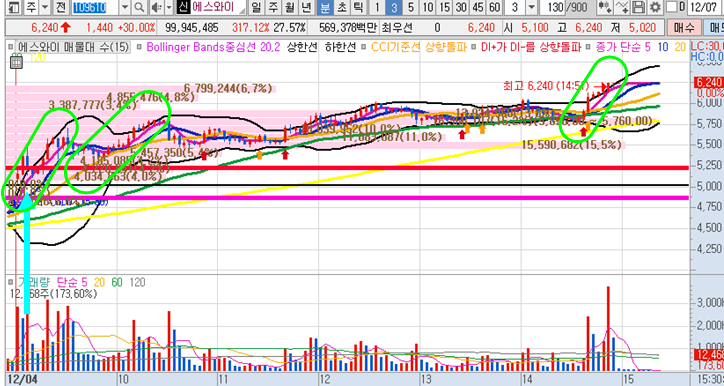Click the speaker sound alert icon
Image resolution: width=724 pixels, height=386 pixels.
tap(157, 7)
